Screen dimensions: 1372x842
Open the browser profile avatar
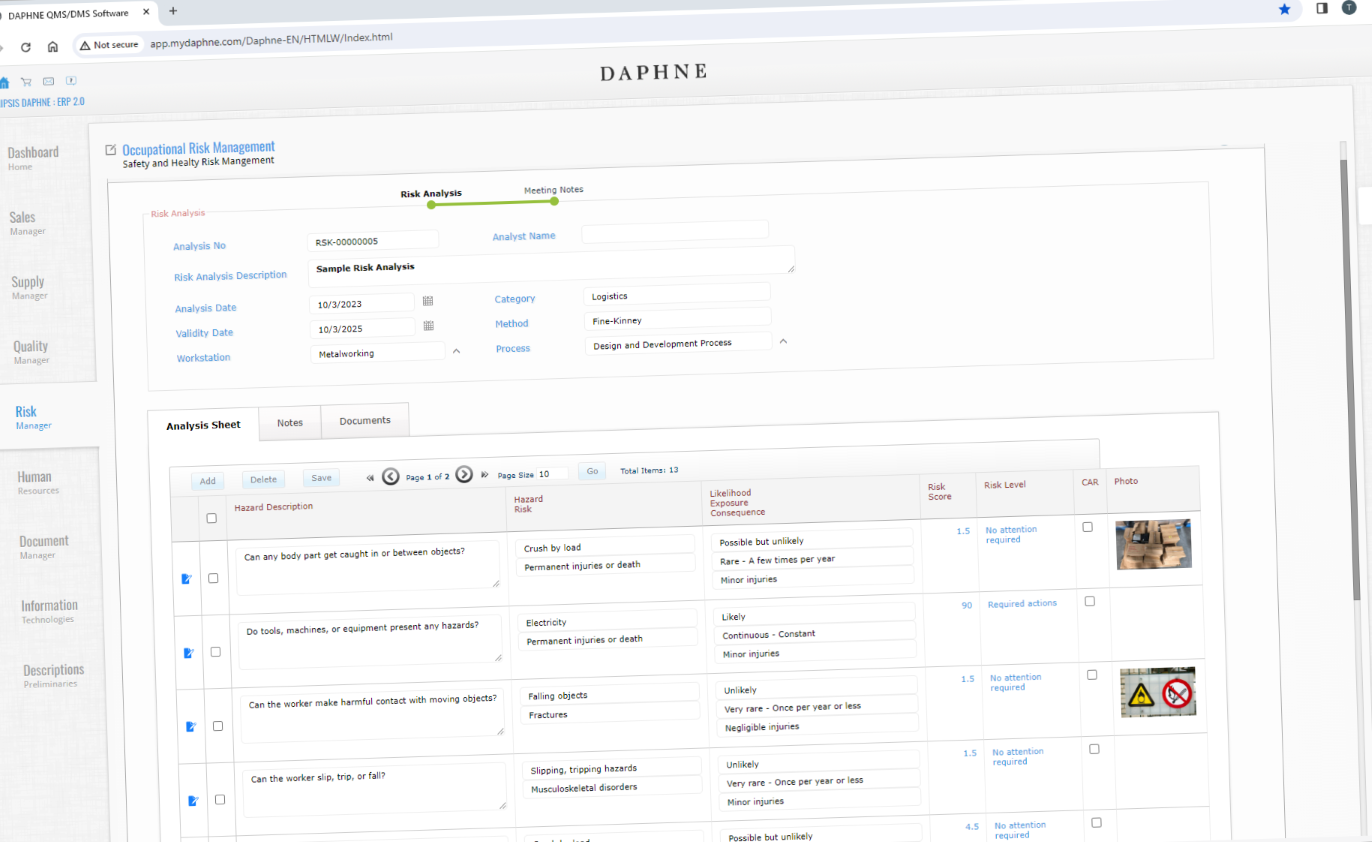1349,7
